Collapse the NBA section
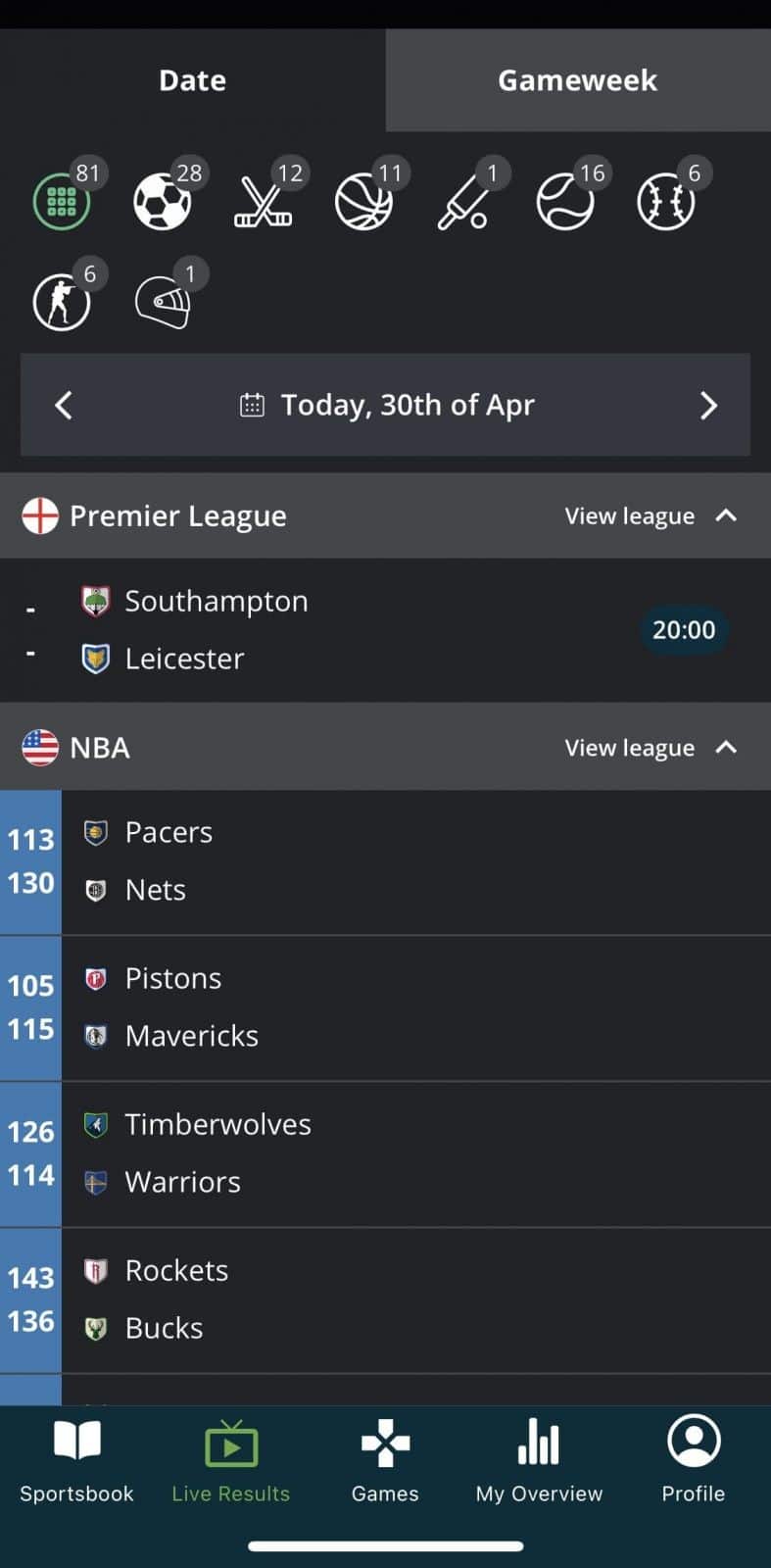Image resolution: width=771 pixels, height=1568 pixels. [x=726, y=748]
